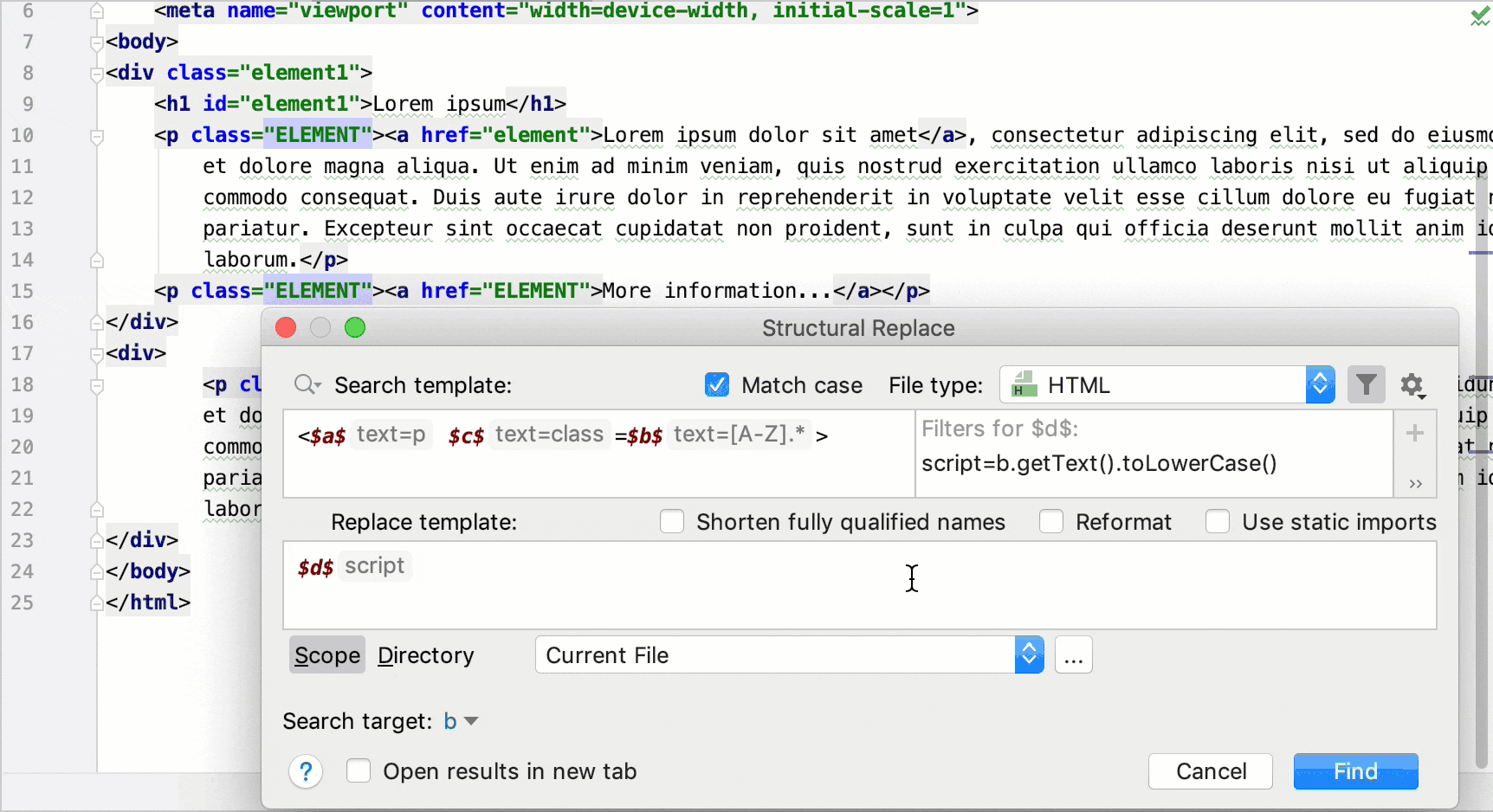Viewport: 1493px width, 812px height.
Task: Toggle fold marker at line 24 closing body
Action: click(97, 571)
